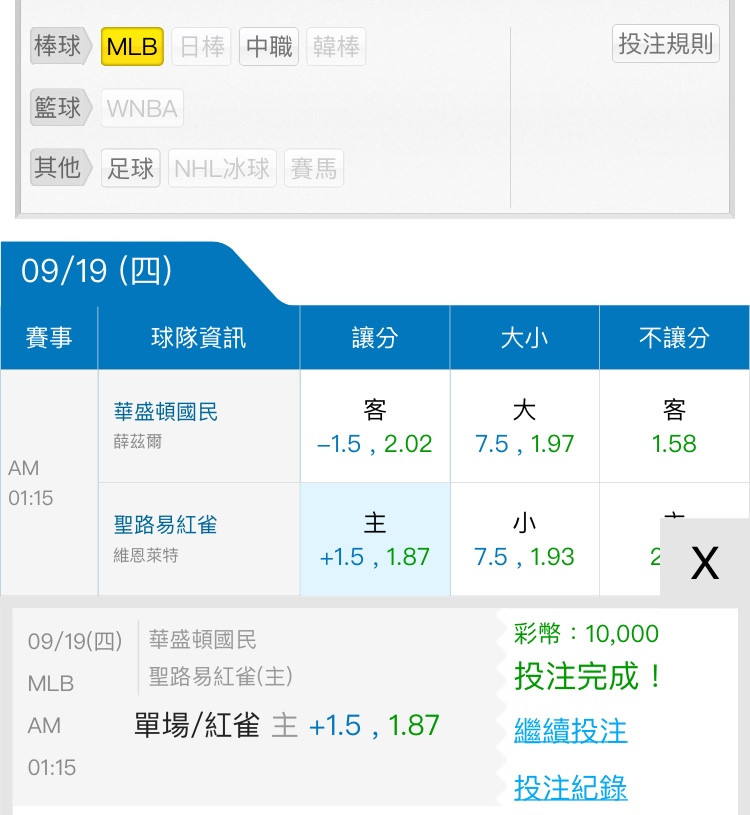Select NHL冰球 category
This screenshot has width=750, height=815.
coord(222,168)
